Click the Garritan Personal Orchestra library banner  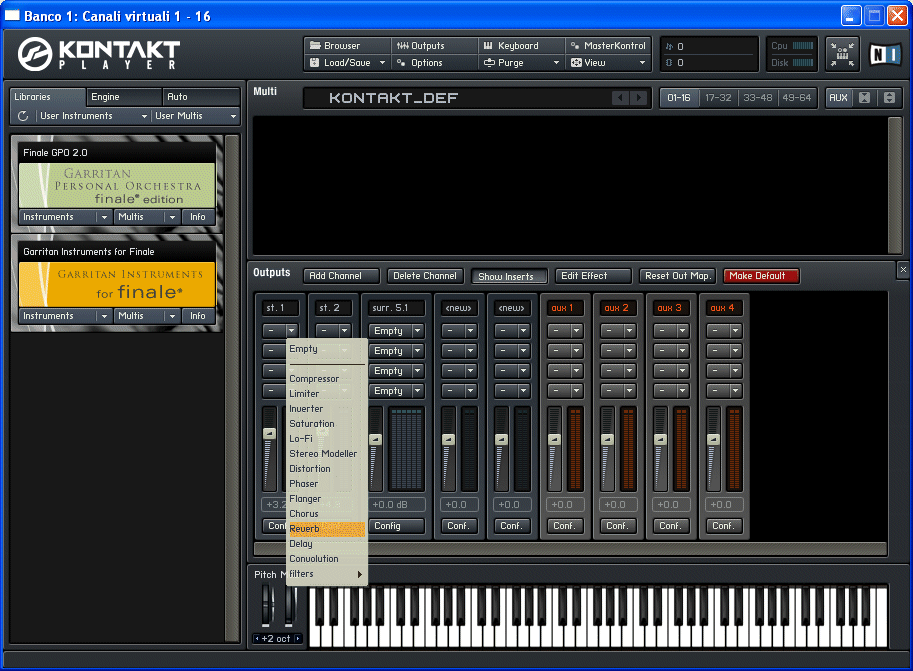click(117, 185)
